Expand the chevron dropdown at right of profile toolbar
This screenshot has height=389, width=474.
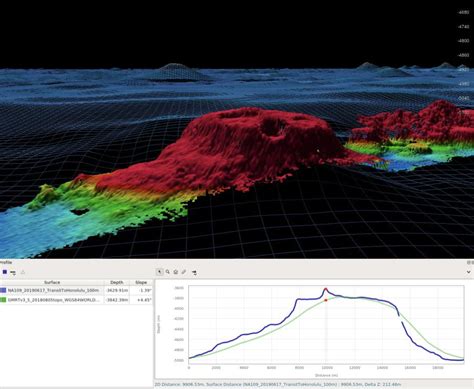pos(468,272)
